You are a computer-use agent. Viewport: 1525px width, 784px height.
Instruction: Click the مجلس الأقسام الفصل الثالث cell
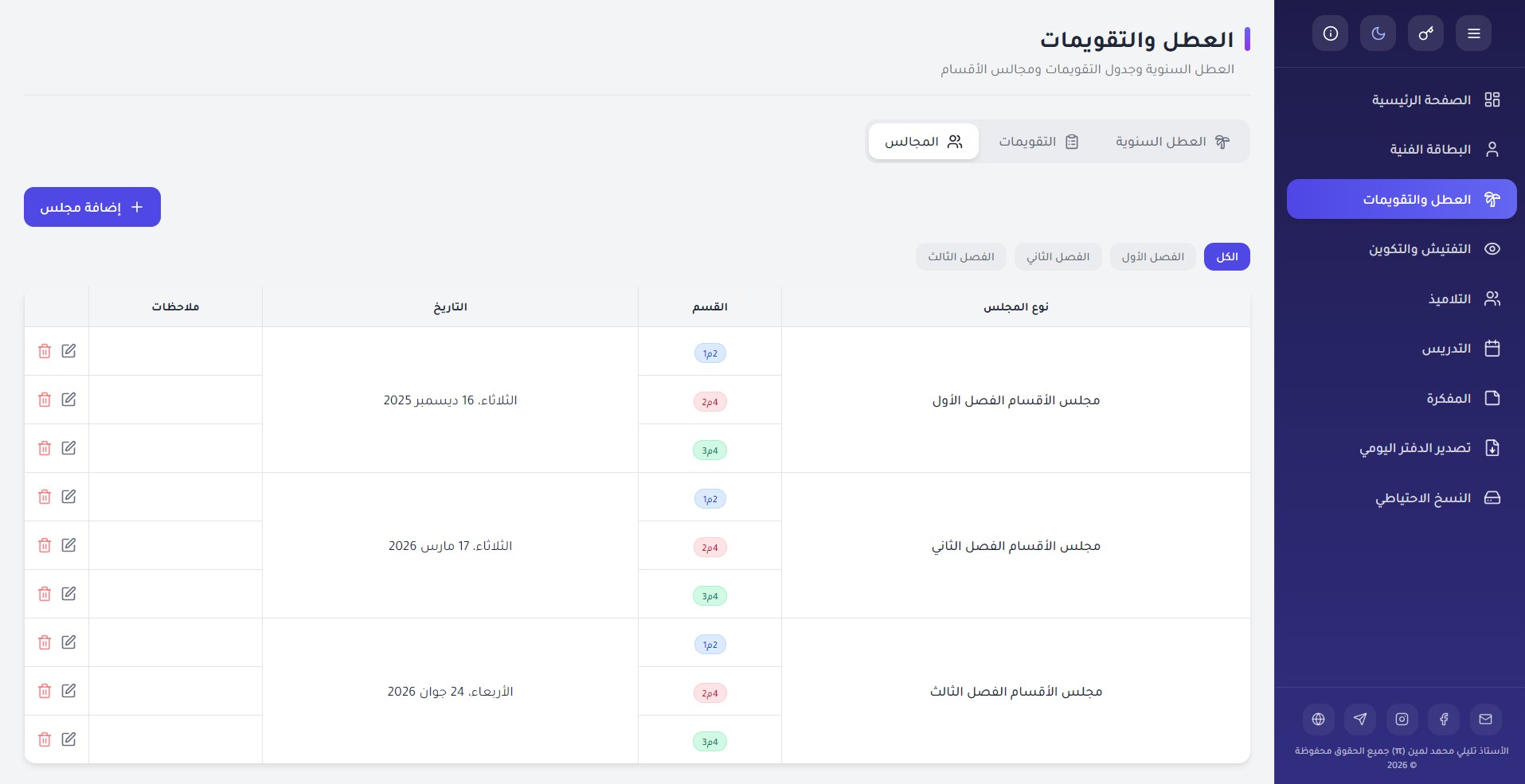(1016, 691)
